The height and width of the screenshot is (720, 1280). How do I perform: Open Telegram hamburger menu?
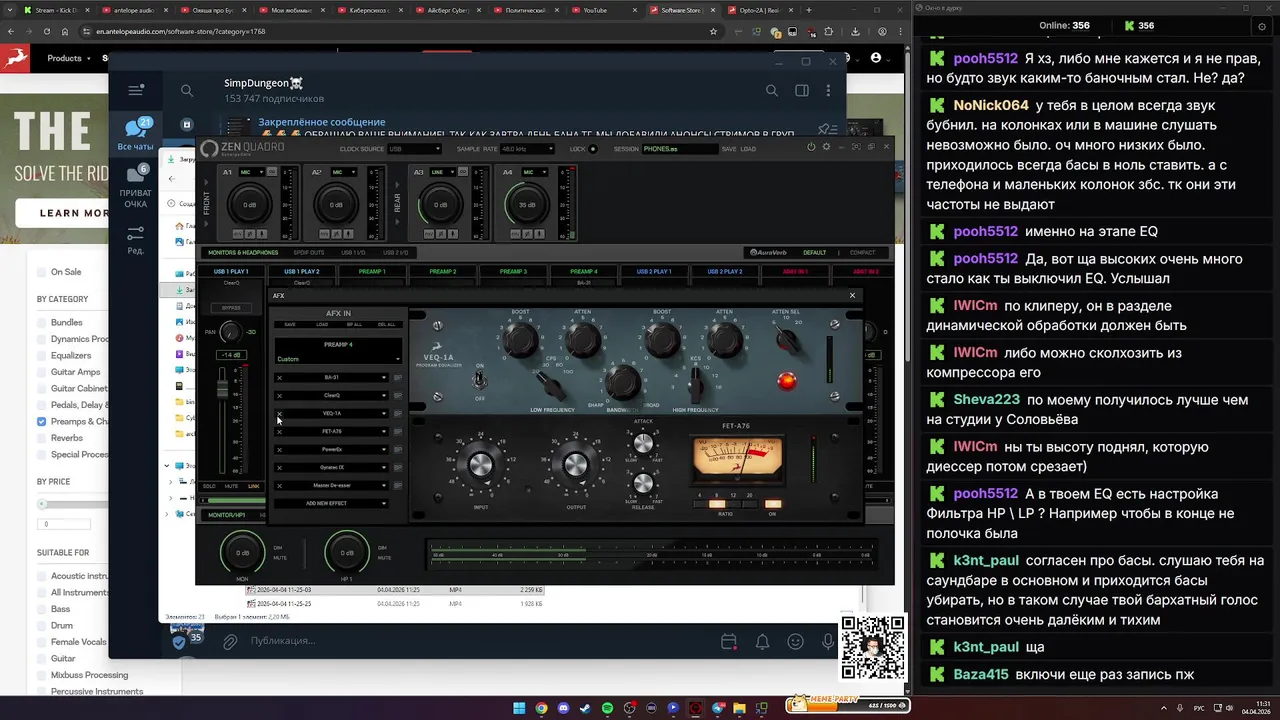(x=136, y=90)
